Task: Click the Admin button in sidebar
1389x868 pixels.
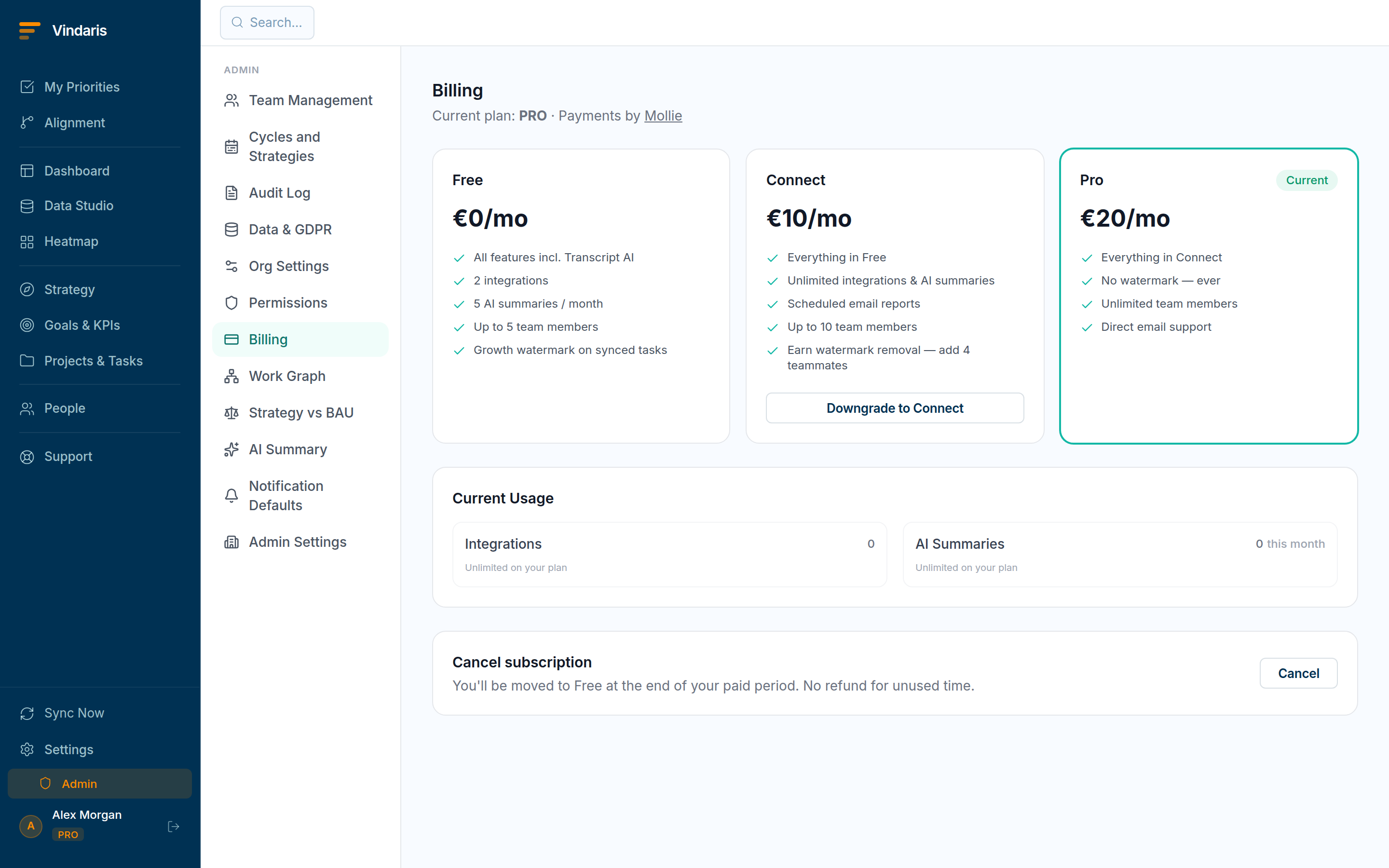Action: (x=100, y=784)
